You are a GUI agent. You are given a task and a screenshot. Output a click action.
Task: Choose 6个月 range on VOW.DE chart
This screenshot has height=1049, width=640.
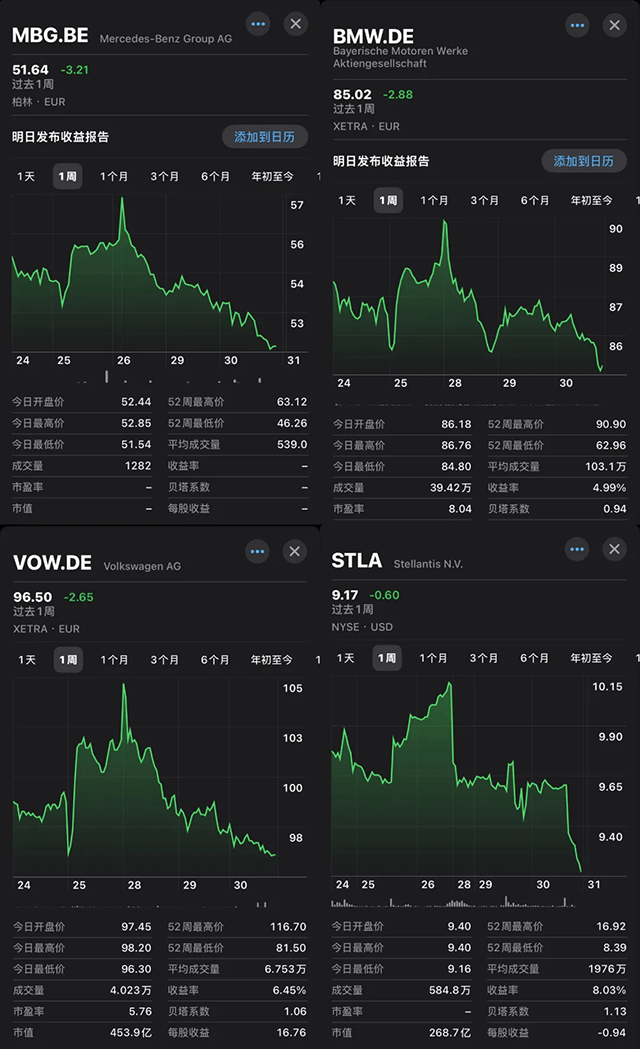pyautogui.click(x=215, y=660)
